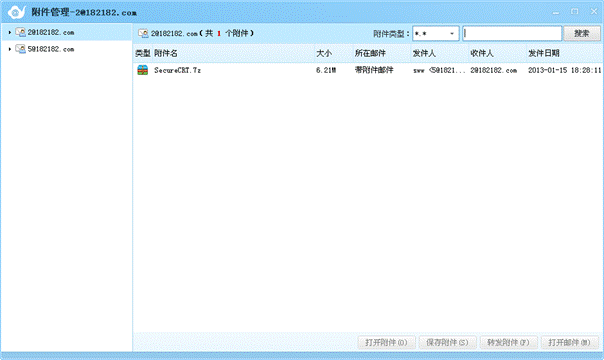Click mailbox icon for 20182182.com in tree
The height and width of the screenshot is (360, 604).
coord(20,32)
